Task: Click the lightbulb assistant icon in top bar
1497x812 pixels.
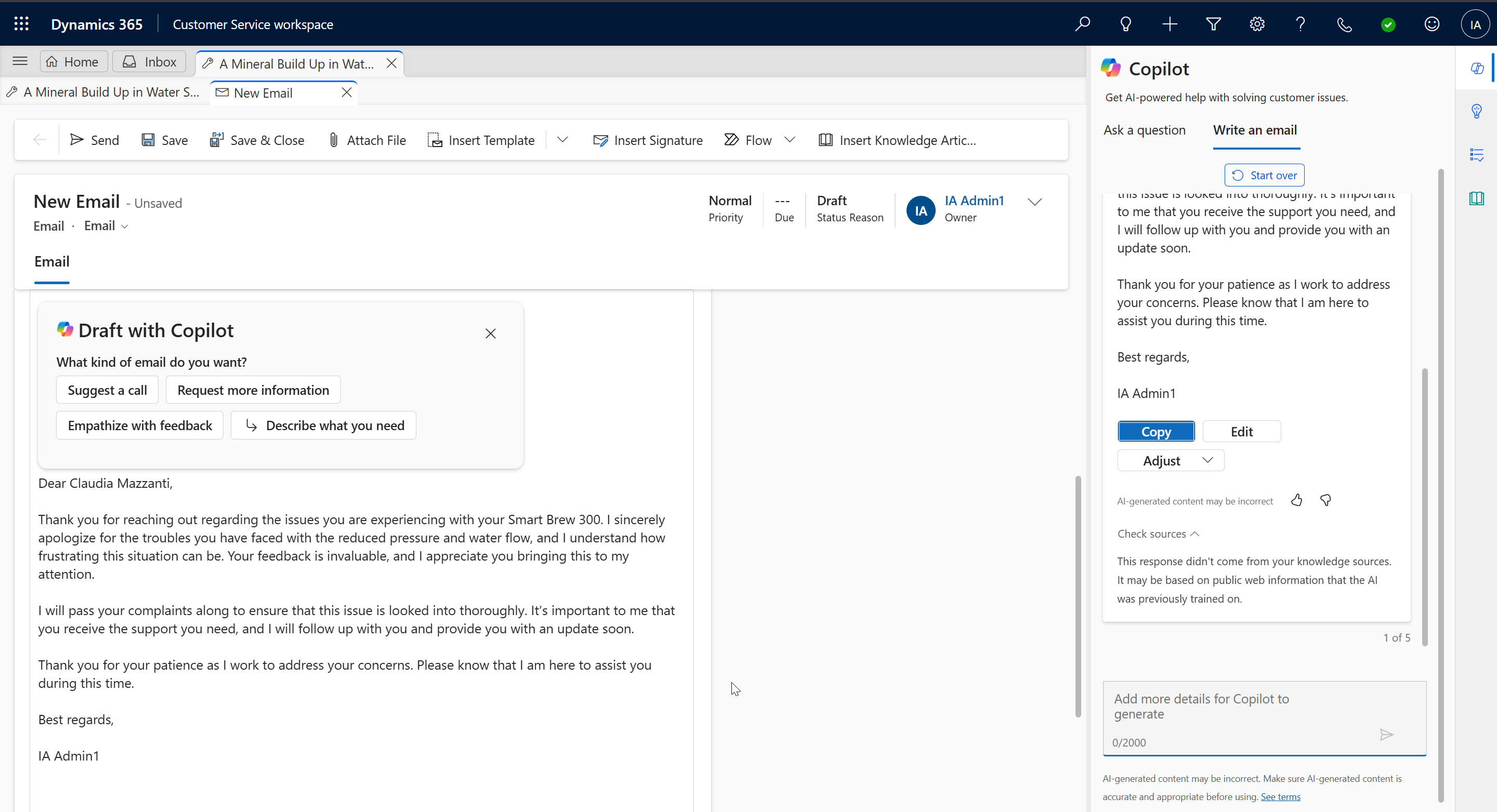Action: (1126, 24)
